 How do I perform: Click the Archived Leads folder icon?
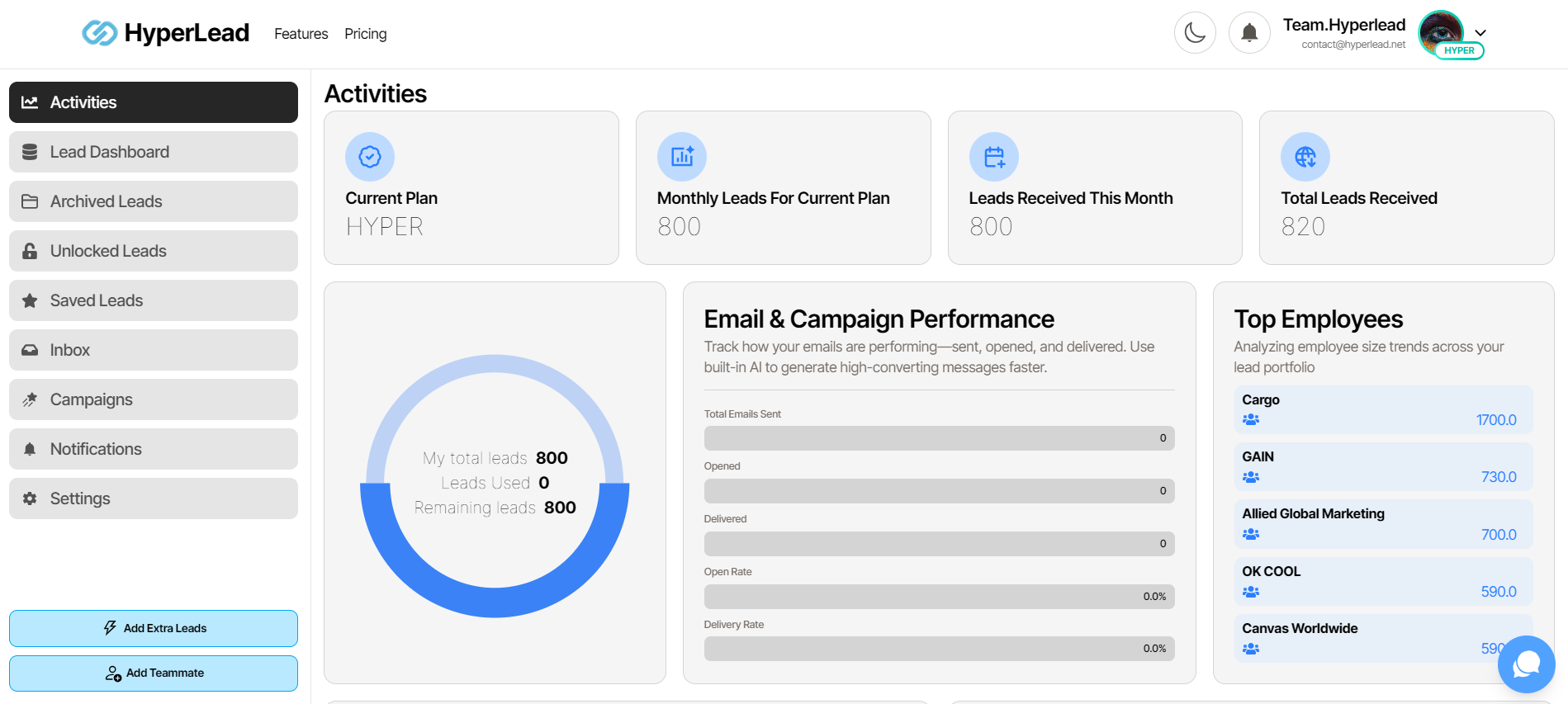point(30,201)
